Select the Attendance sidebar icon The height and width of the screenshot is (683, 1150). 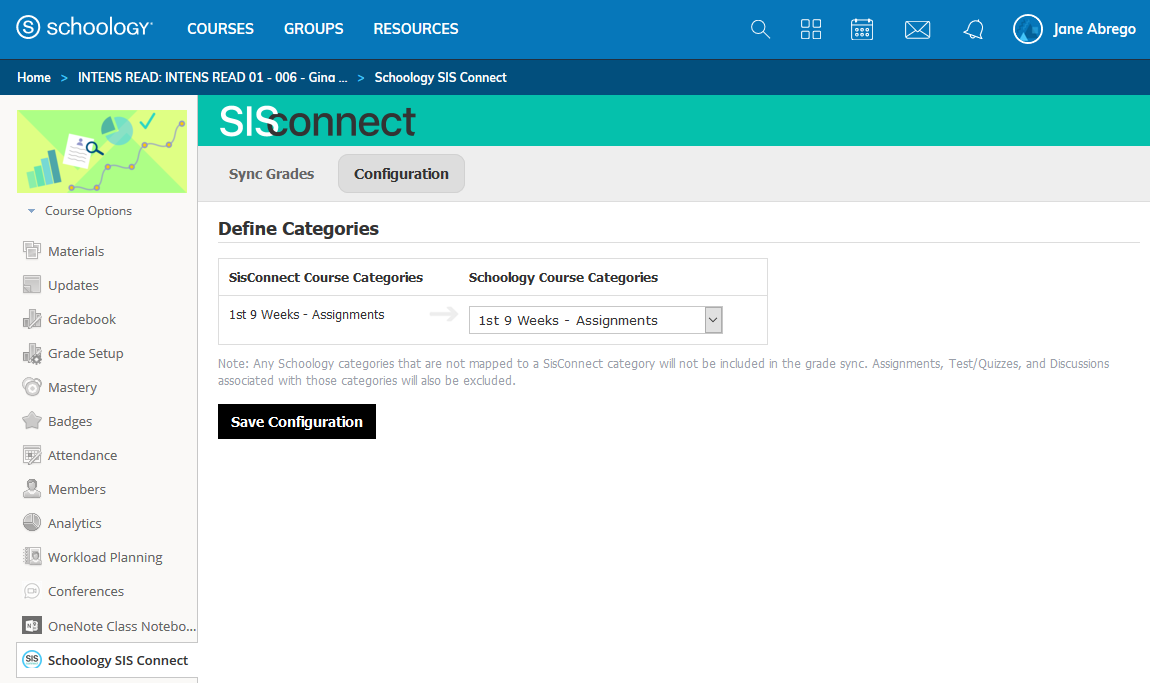30,454
